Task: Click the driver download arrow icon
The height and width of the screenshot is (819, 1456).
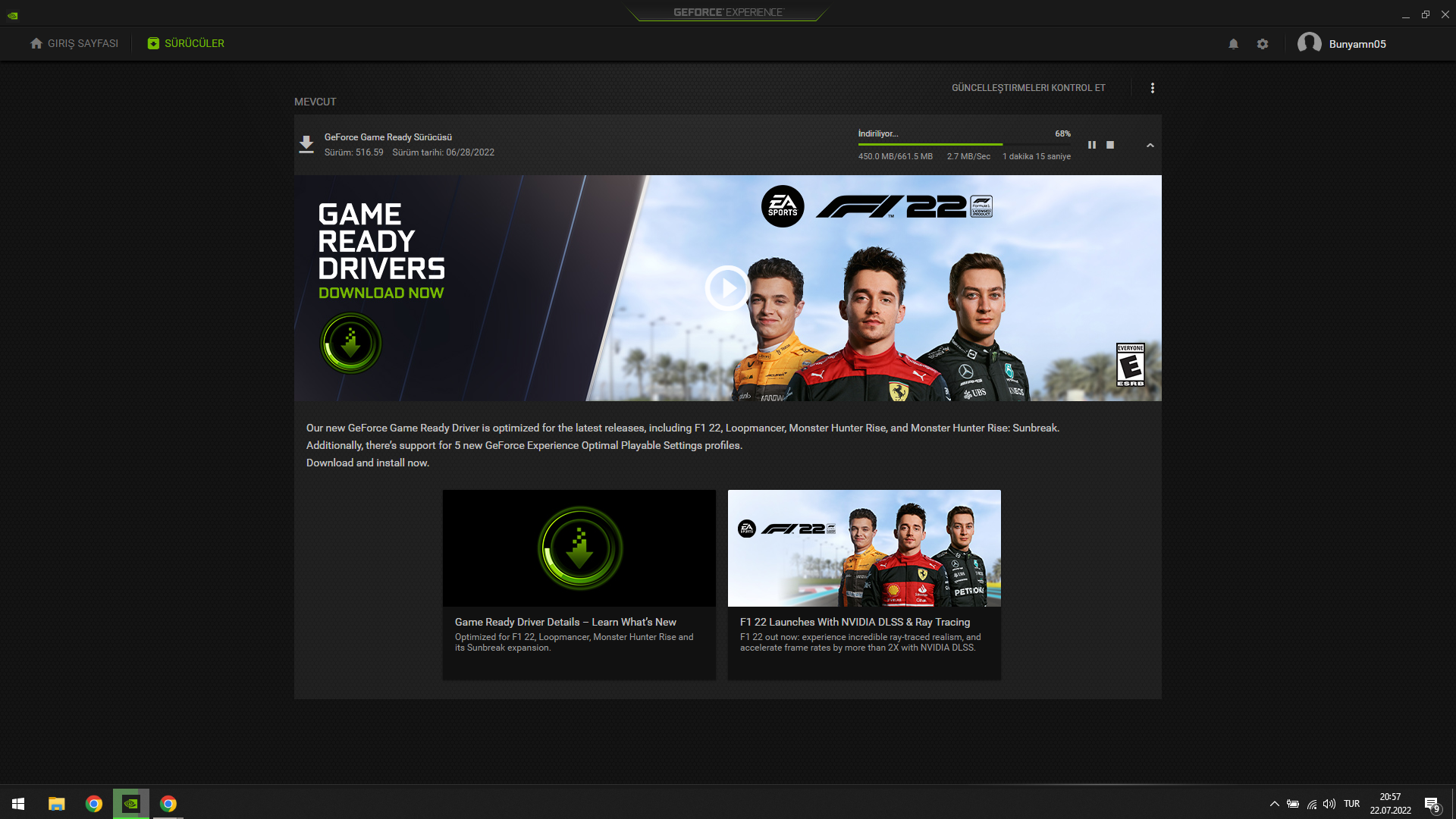Action: (x=306, y=144)
